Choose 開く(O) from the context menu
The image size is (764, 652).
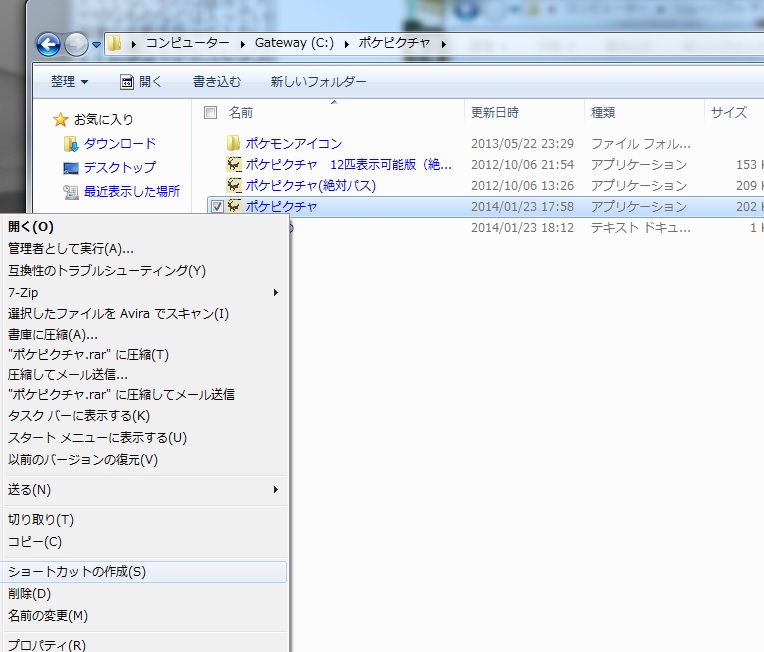click(x=145, y=227)
